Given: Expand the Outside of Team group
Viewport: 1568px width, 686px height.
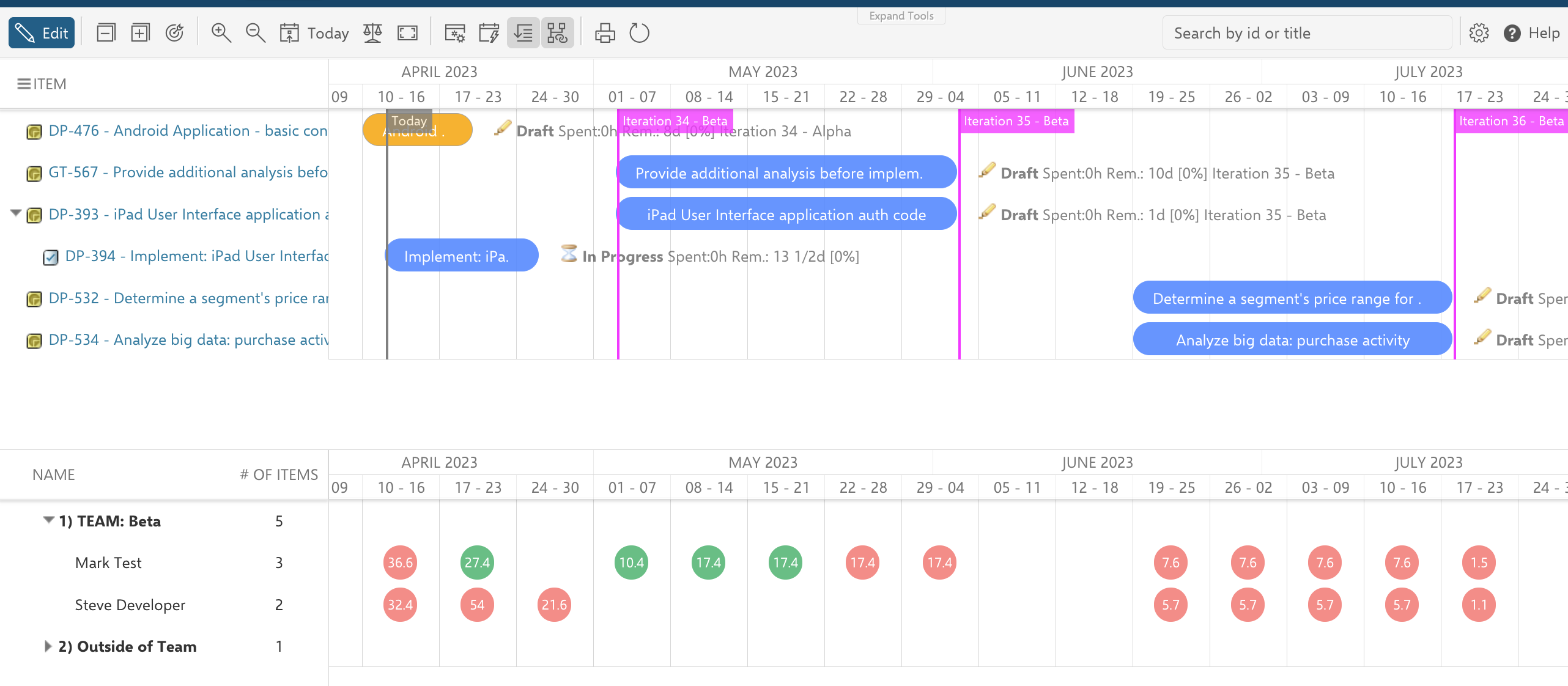Looking at the screenshot, I should 48,646.
